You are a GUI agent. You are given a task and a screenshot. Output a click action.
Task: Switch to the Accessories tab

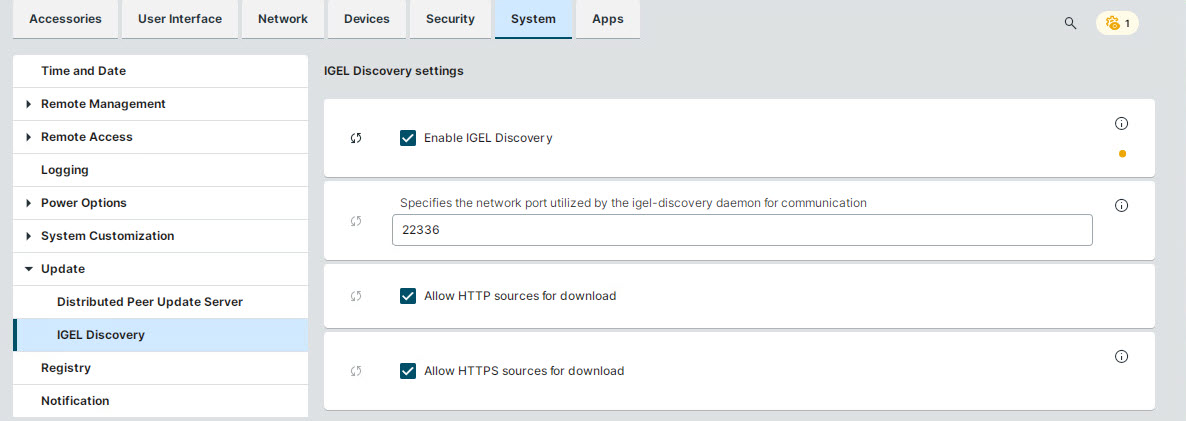65,19
